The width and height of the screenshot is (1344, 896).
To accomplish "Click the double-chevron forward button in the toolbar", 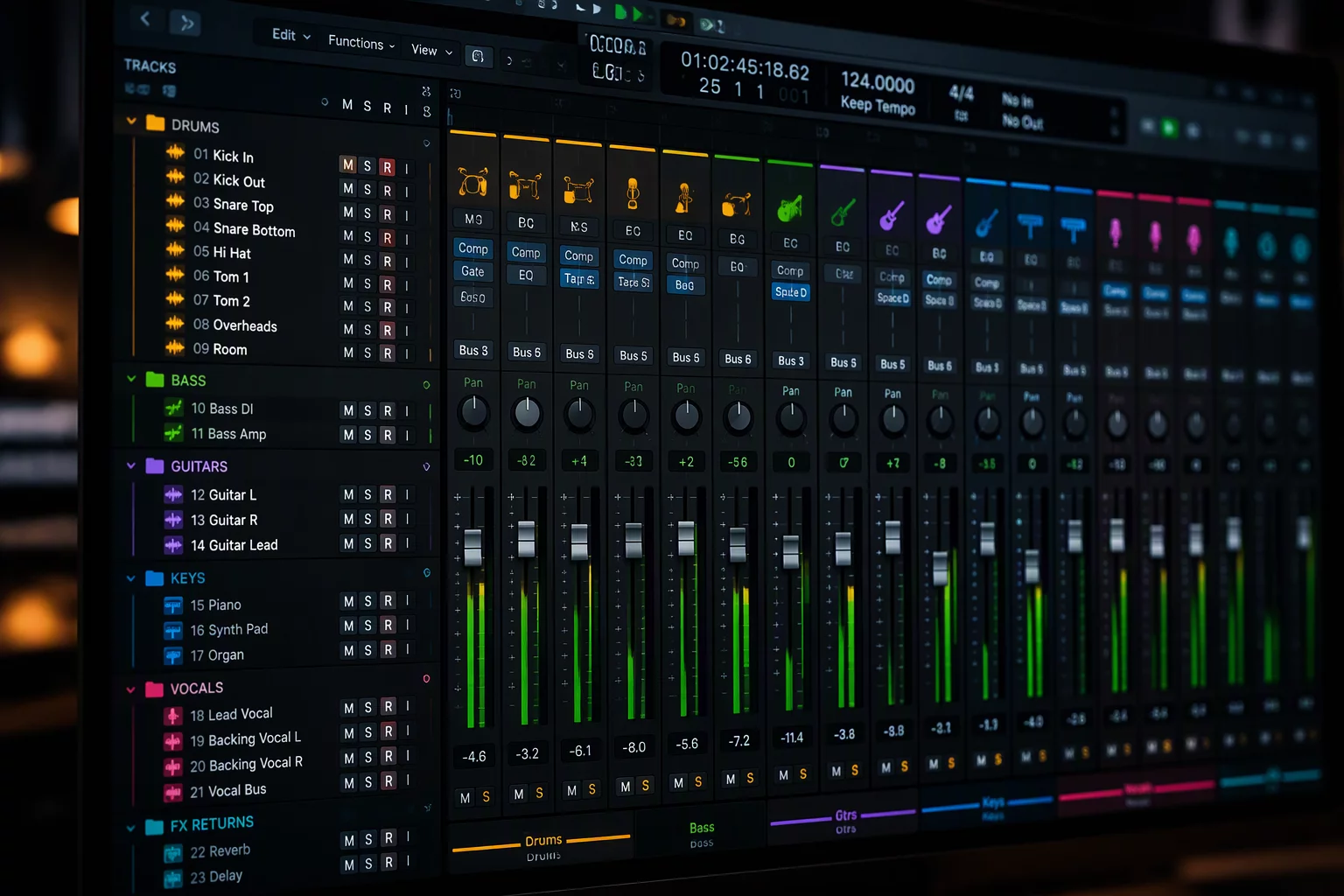I will coord(186,24).
